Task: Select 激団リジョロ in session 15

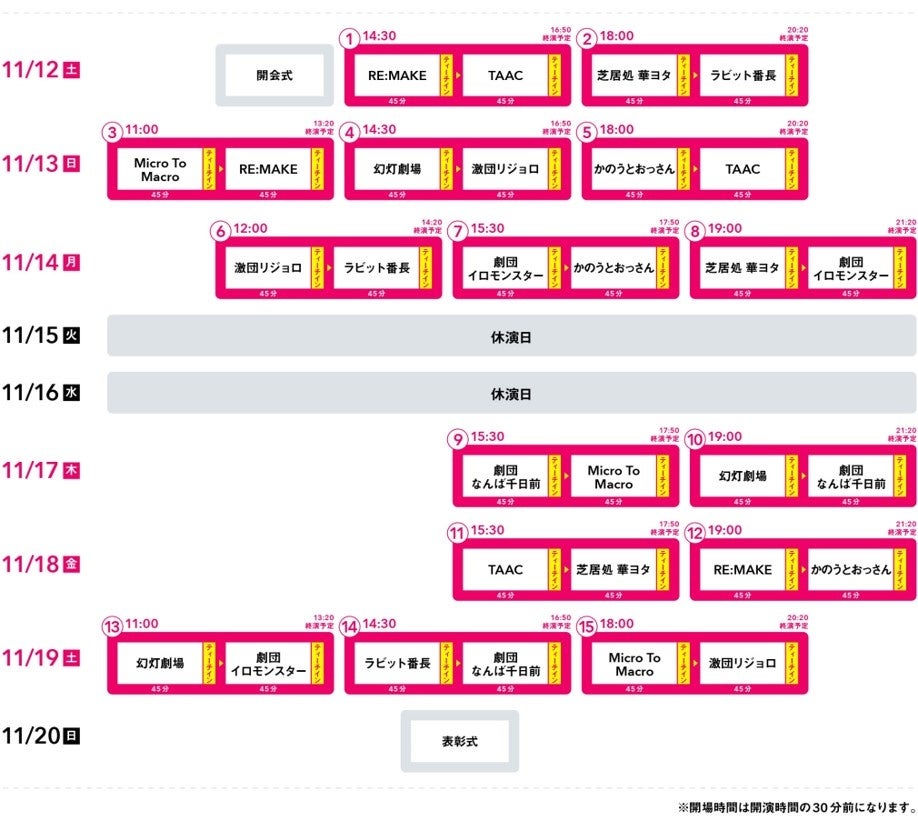Action: tap(742, 664)
